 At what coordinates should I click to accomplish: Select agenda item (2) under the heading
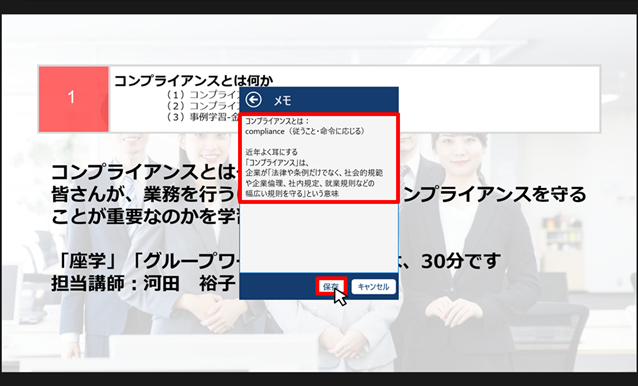pos(203,106)
